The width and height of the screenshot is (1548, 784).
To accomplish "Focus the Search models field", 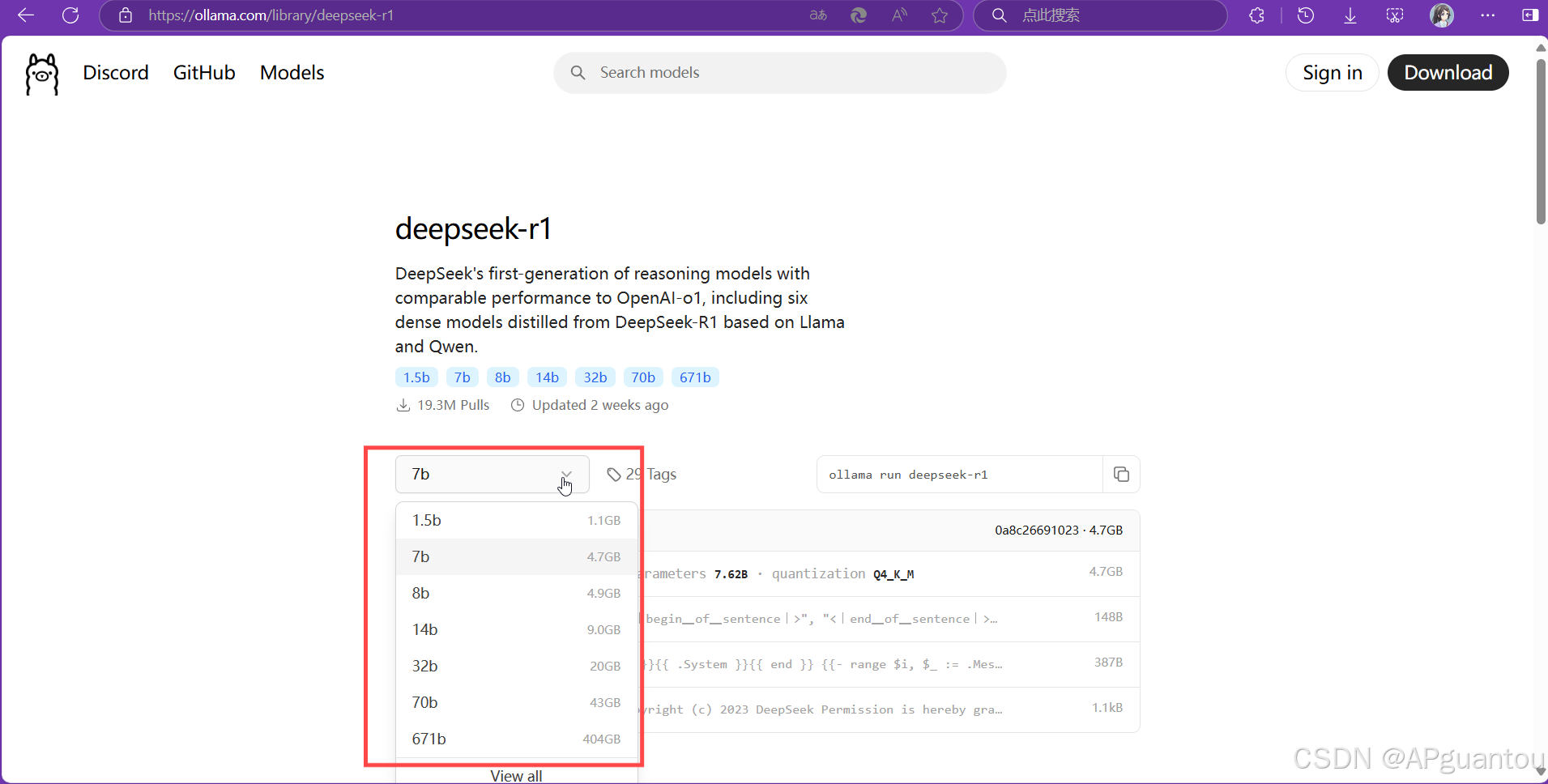I will (780, 73).
